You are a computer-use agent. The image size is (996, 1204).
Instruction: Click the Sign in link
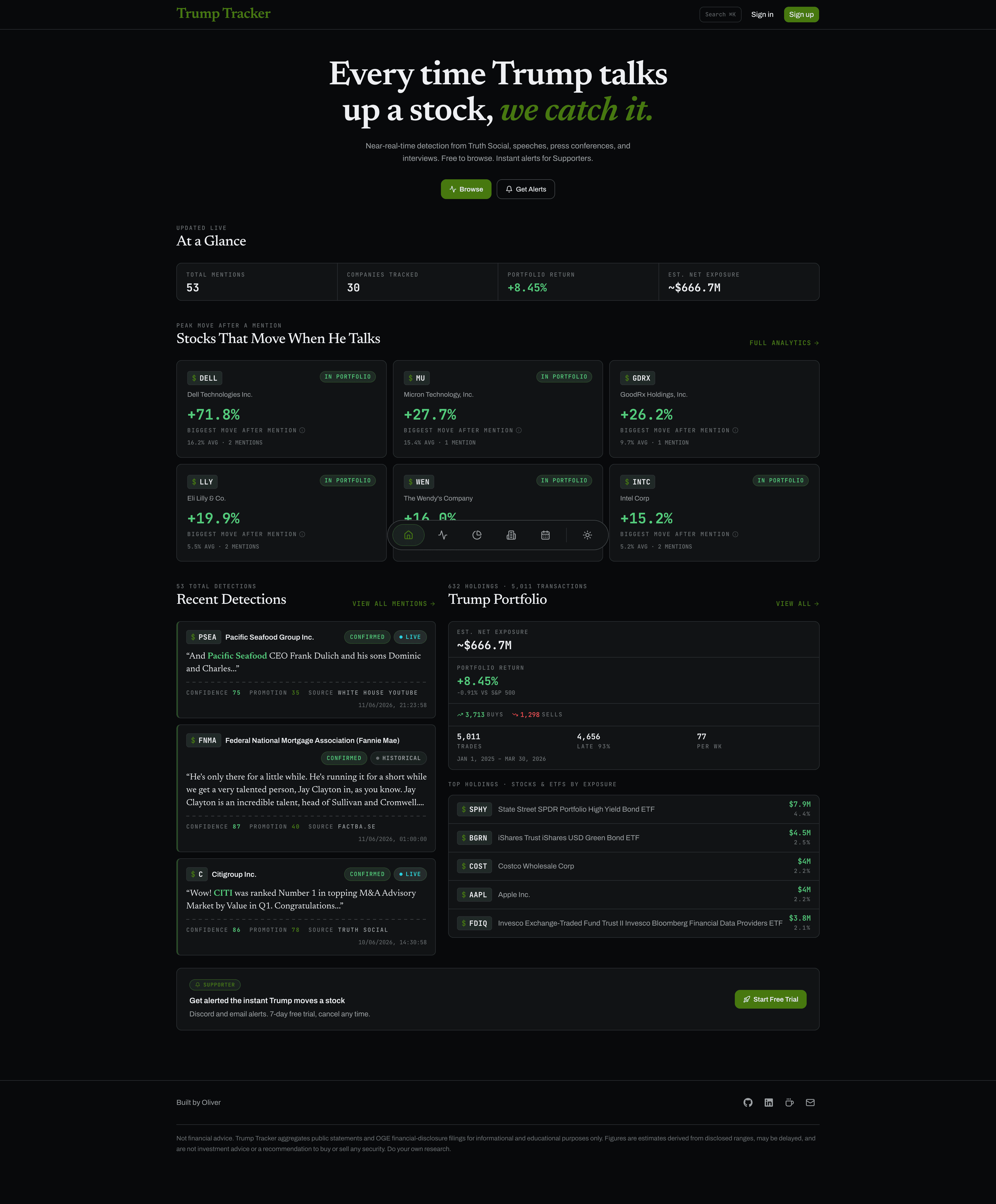pos(762,14)
